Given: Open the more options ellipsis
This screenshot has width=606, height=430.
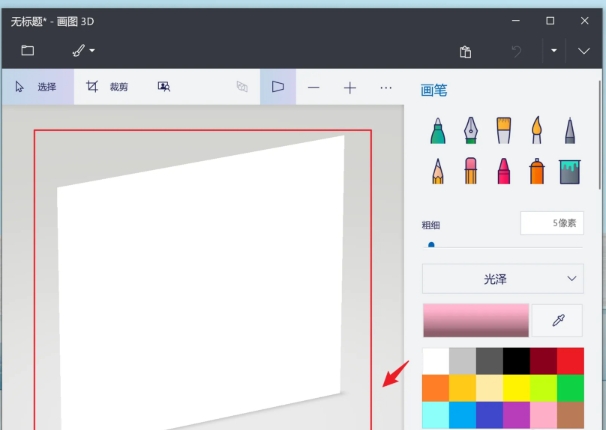Looking at the screenshot, I should [386, 88].
